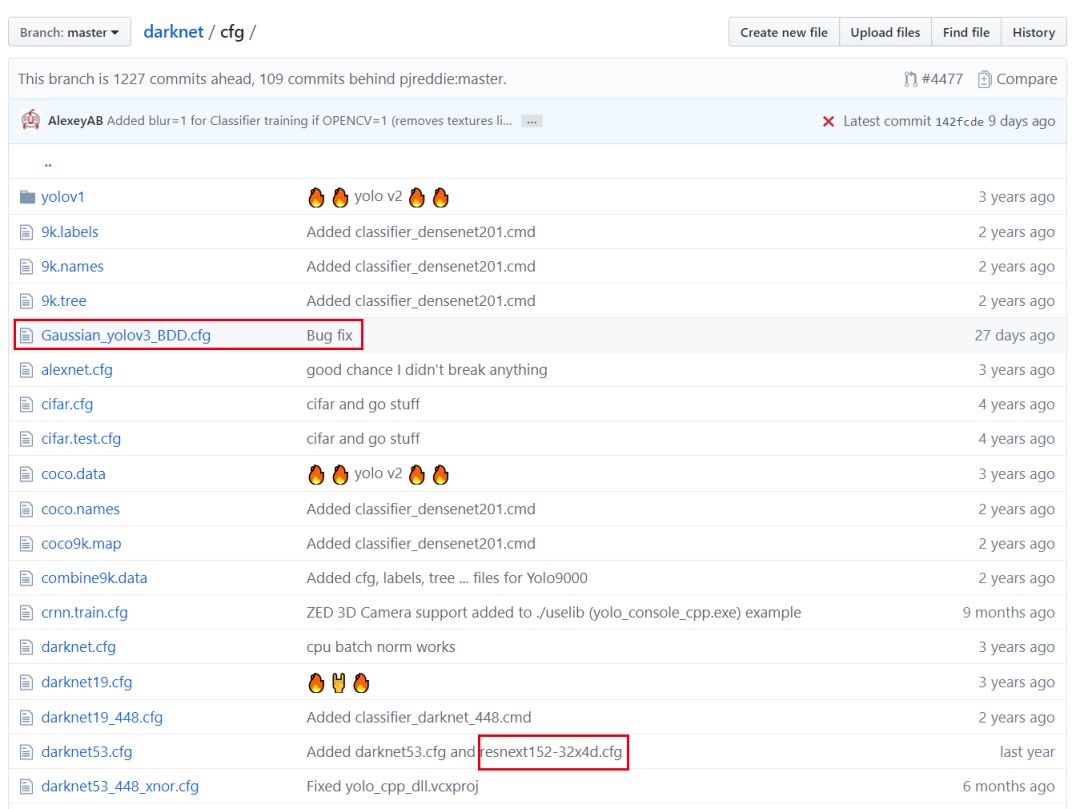Open the combine9k.data file

pos(94,578)
